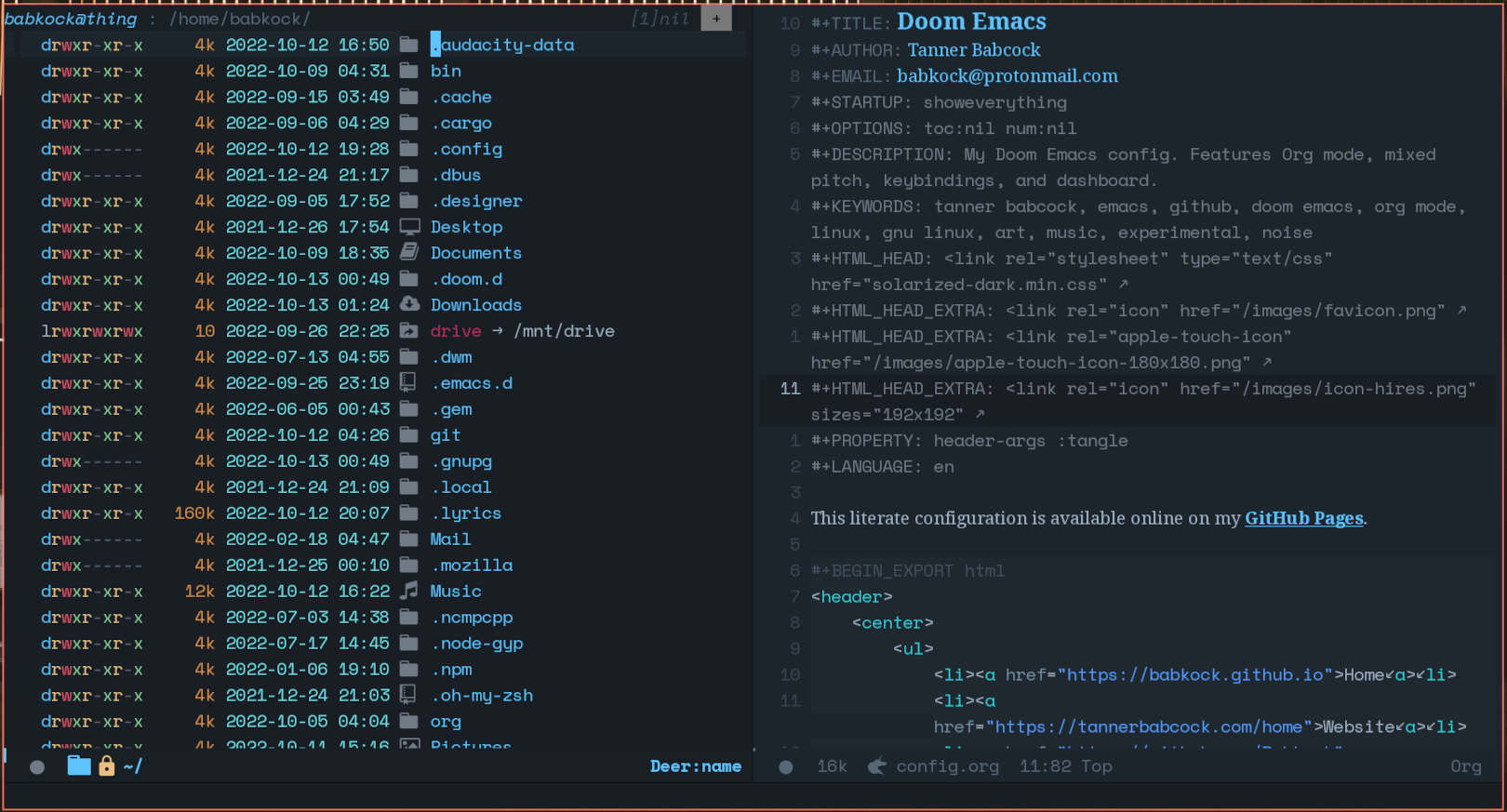Click the folder icon next to org

pos(408,722)
